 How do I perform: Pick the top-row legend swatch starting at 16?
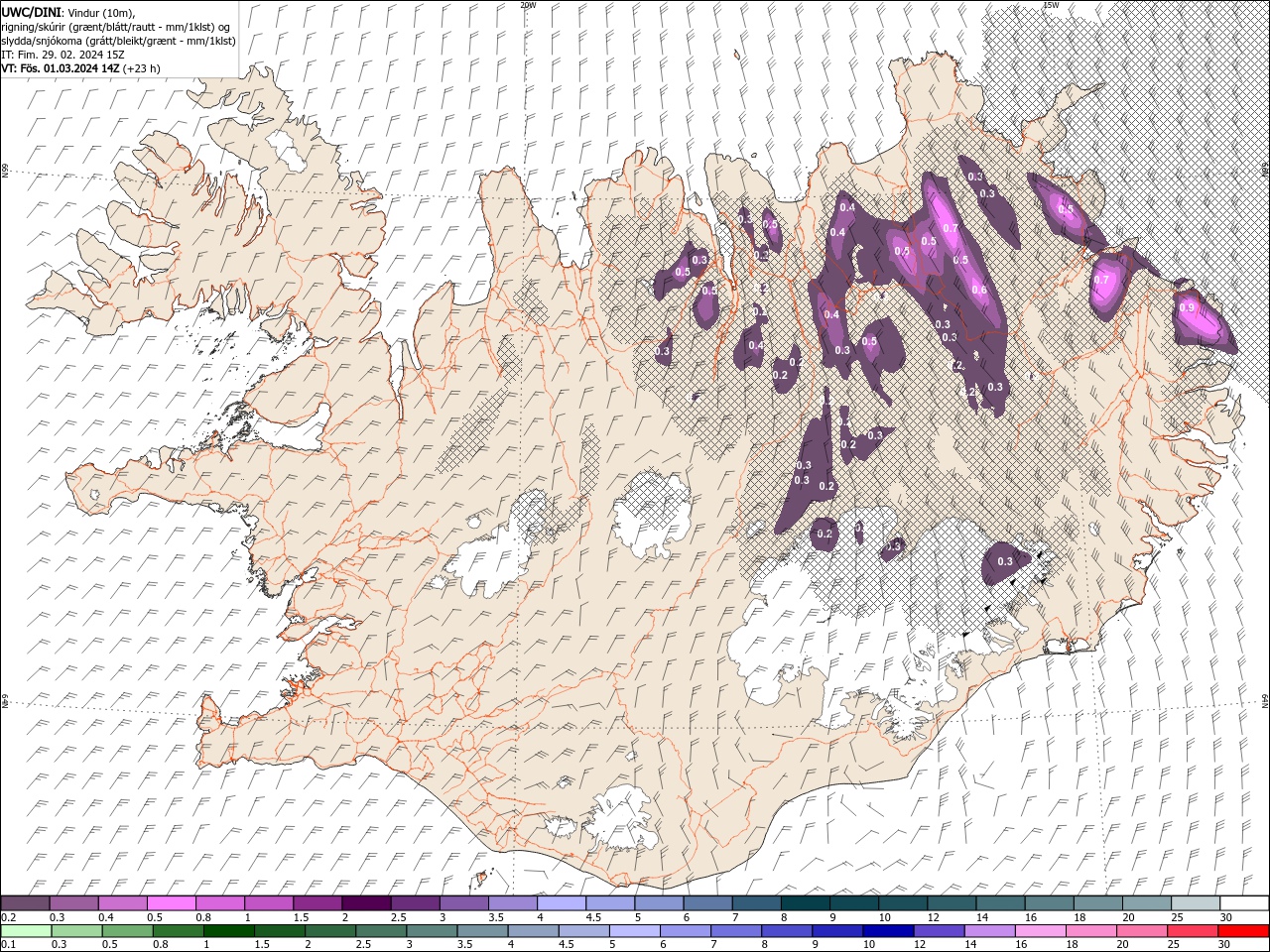pyautogui.click(x=1048, y=903)
